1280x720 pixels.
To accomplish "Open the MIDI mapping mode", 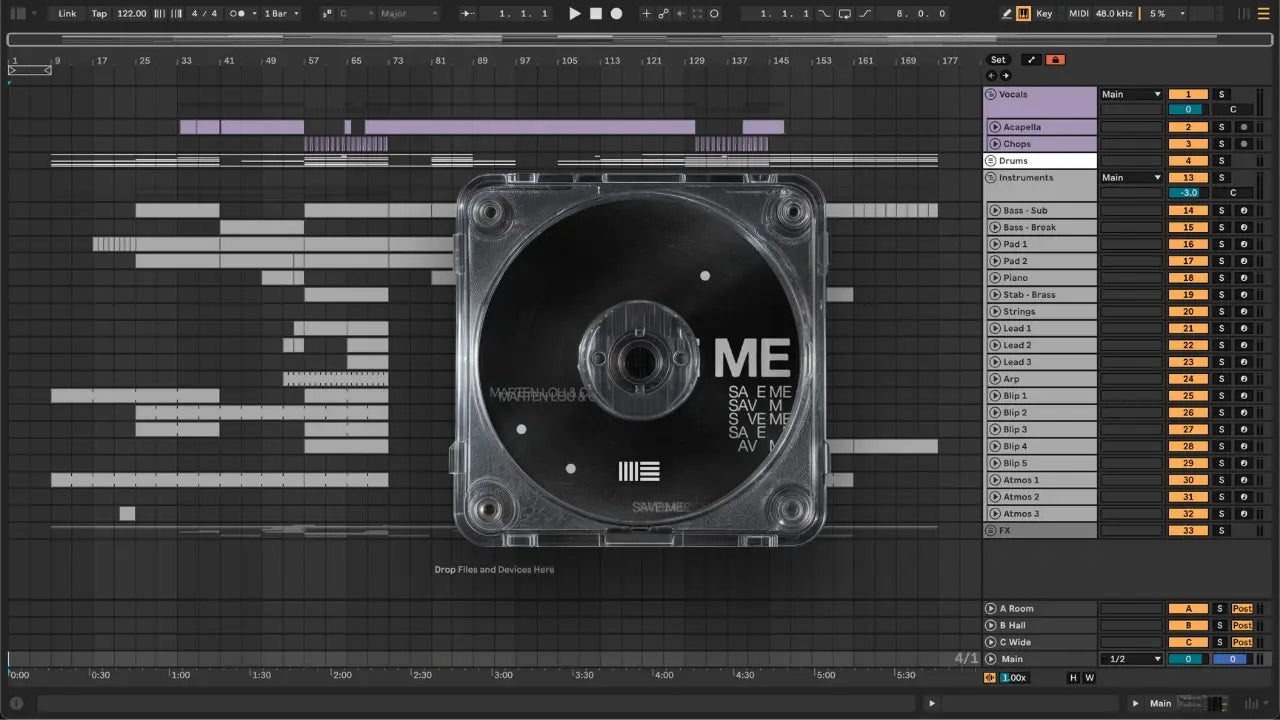I will click(x=1078, y=14).
